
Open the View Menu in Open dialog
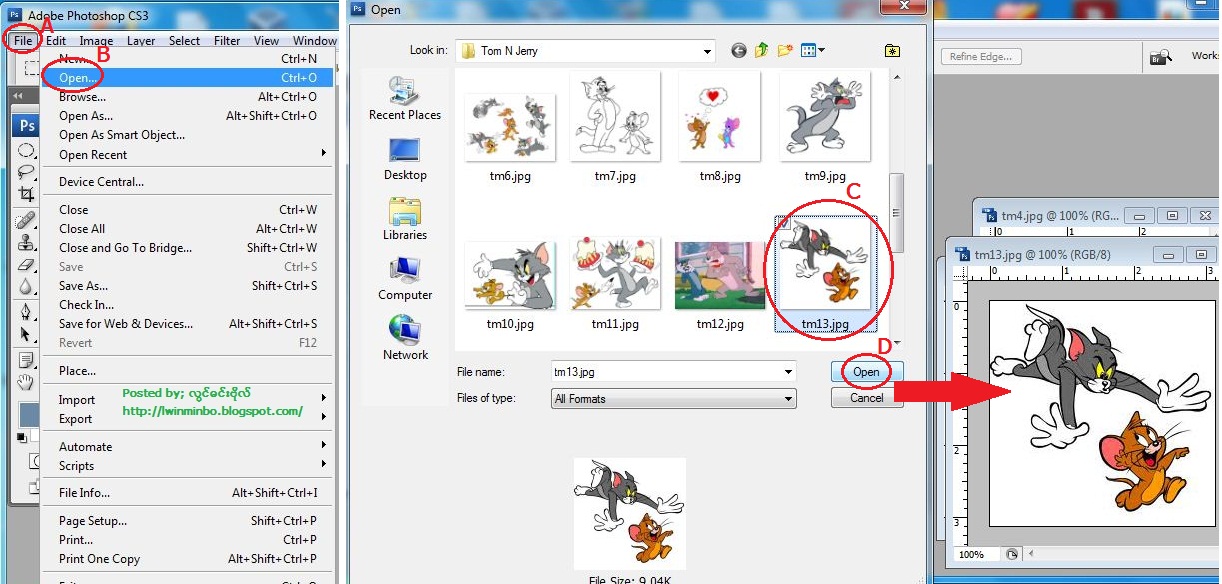pos(812,50)
